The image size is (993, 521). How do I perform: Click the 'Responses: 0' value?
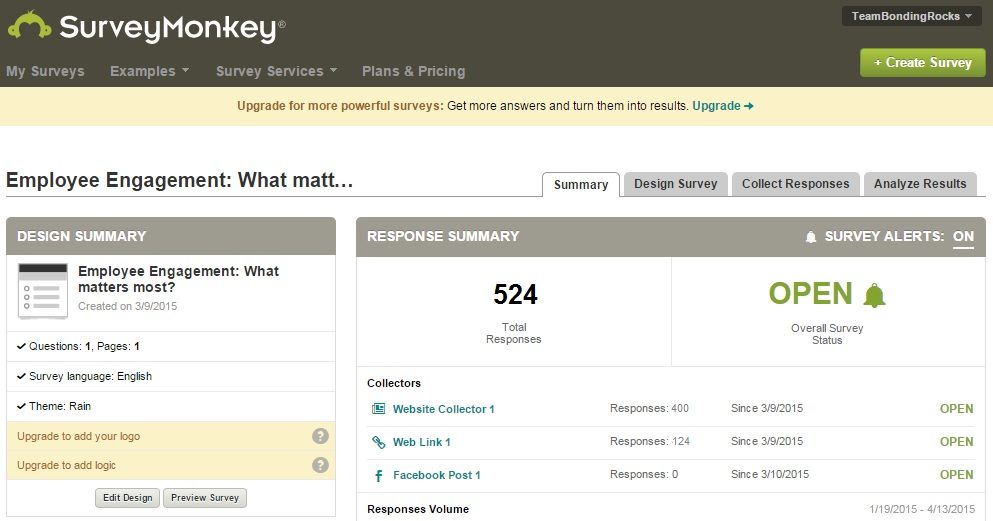[x=644, y=474]
